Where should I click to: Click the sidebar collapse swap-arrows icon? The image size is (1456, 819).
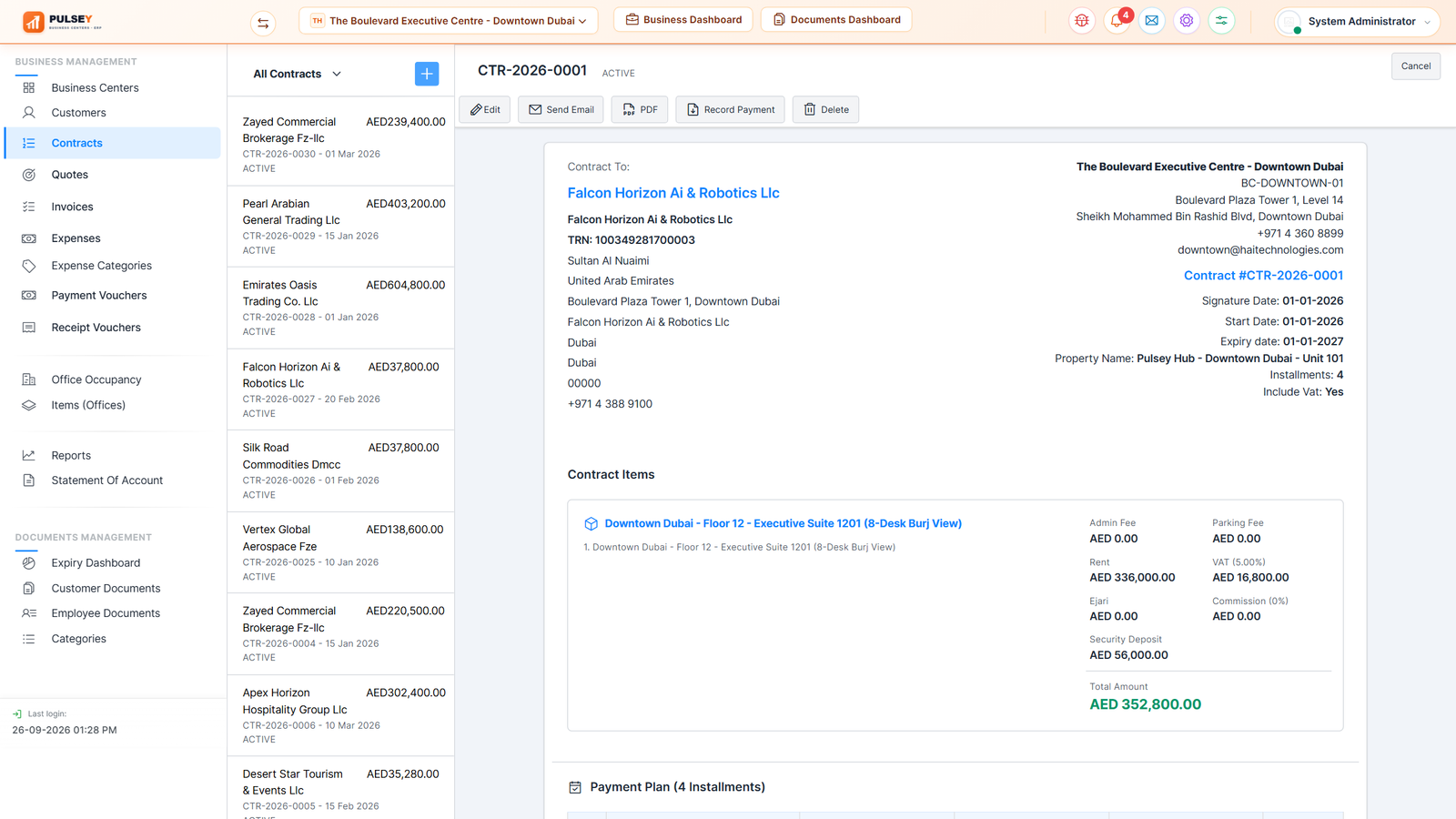pos(263,23)
